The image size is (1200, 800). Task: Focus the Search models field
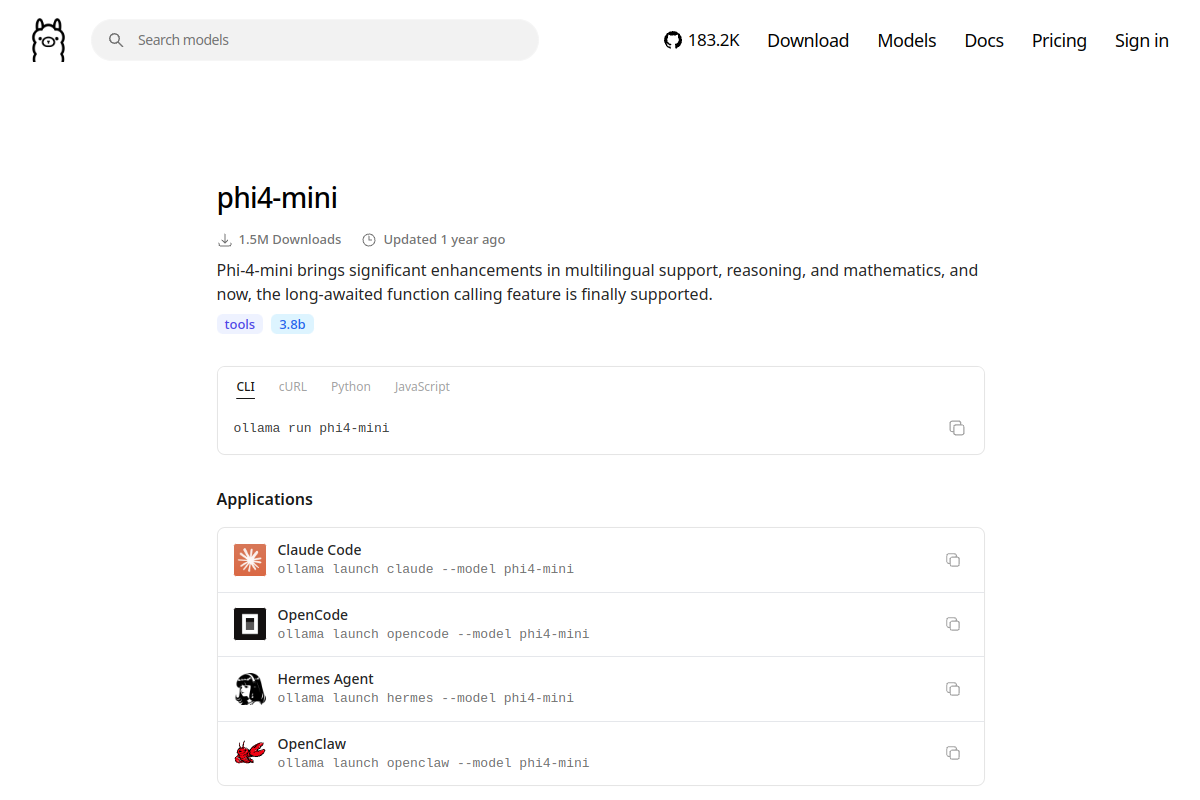click(315, 40)
